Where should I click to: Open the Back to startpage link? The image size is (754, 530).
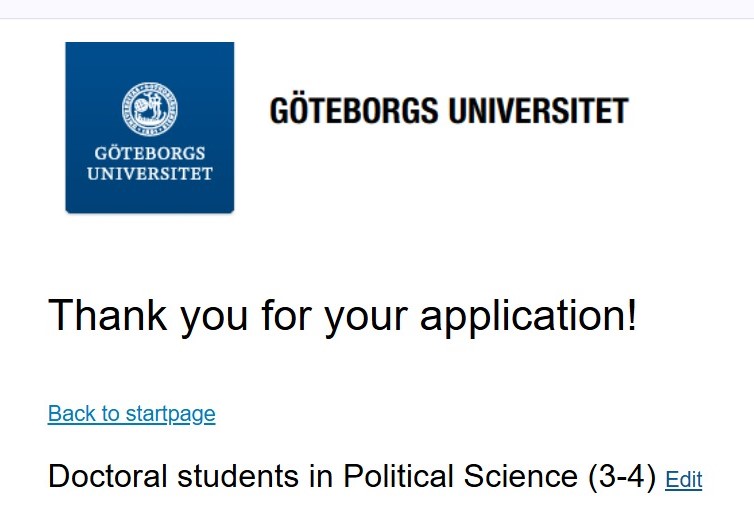pos(131,414)
